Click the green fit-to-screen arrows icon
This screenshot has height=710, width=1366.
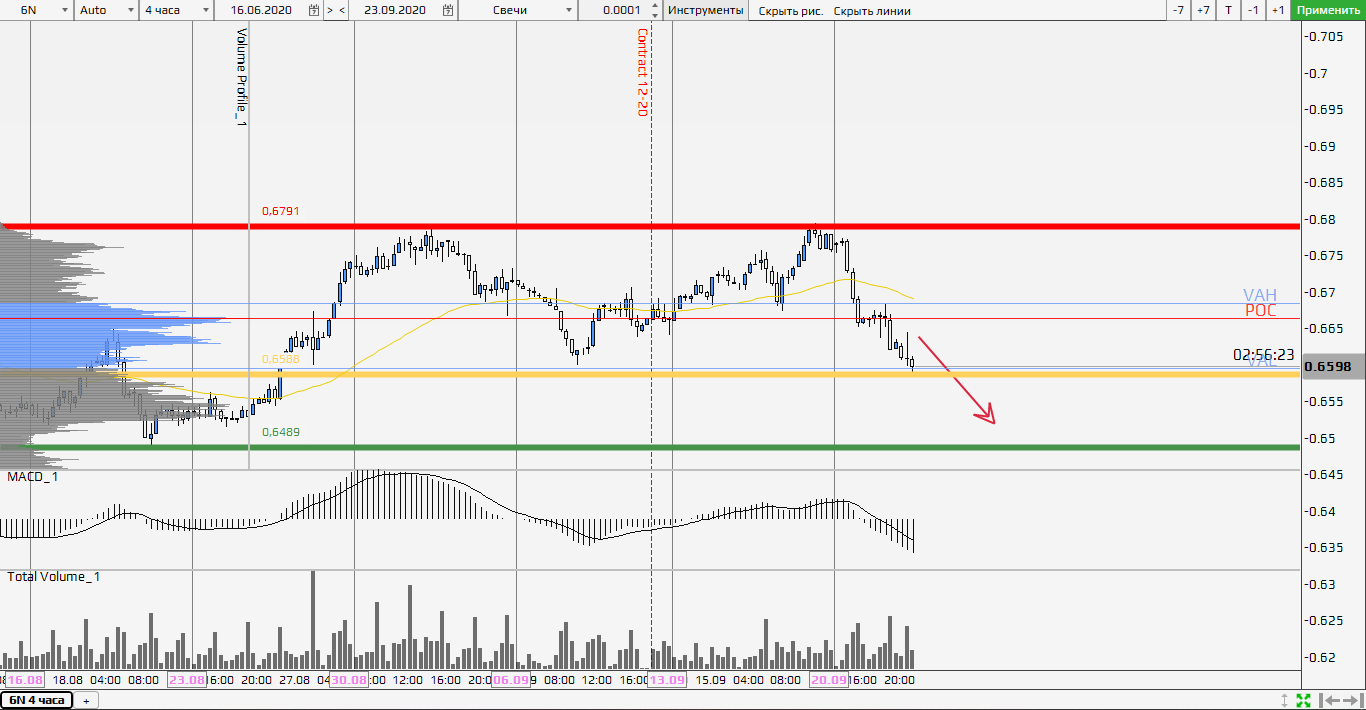1304,700
